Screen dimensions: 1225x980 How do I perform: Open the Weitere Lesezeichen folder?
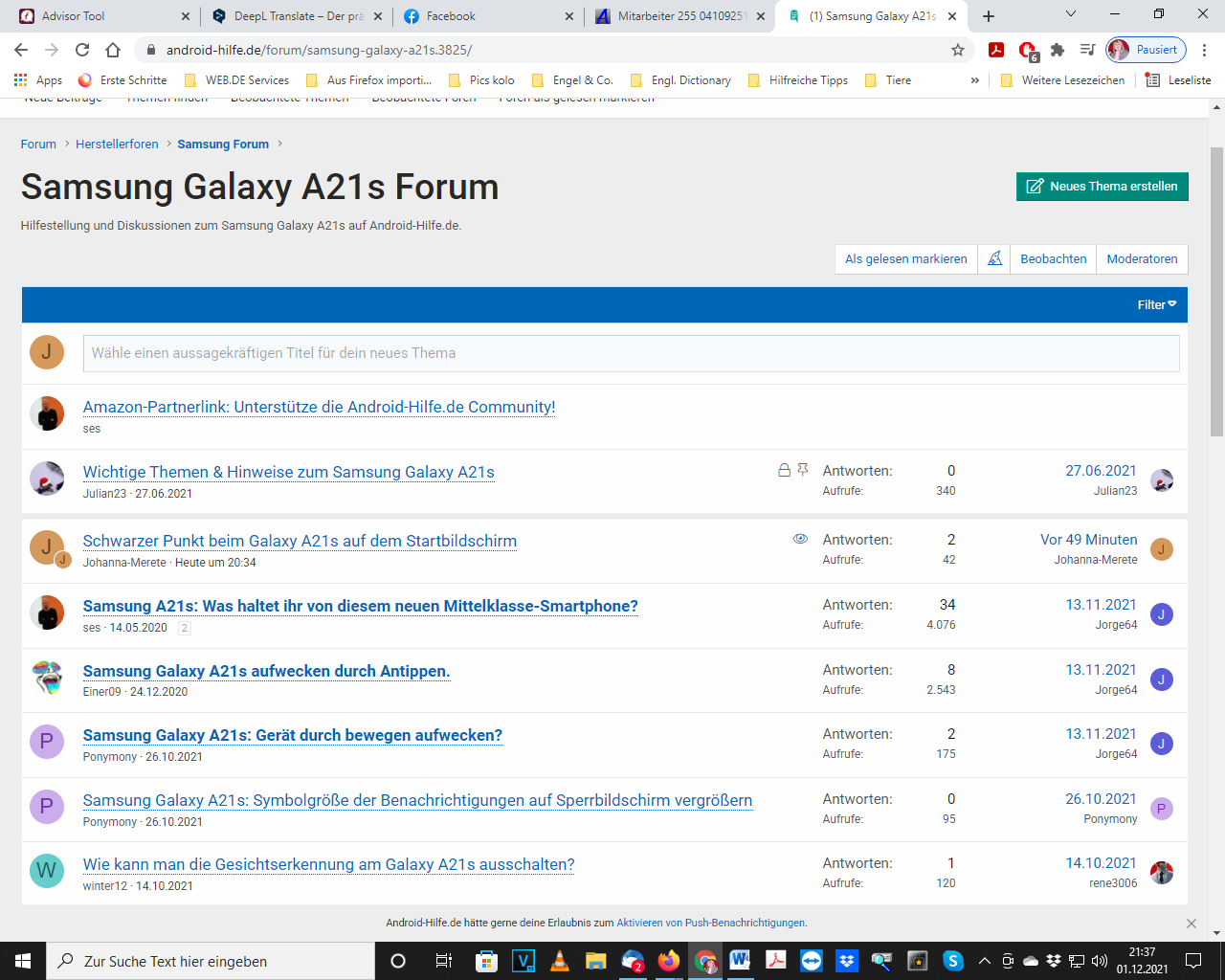click(1062, 80)
